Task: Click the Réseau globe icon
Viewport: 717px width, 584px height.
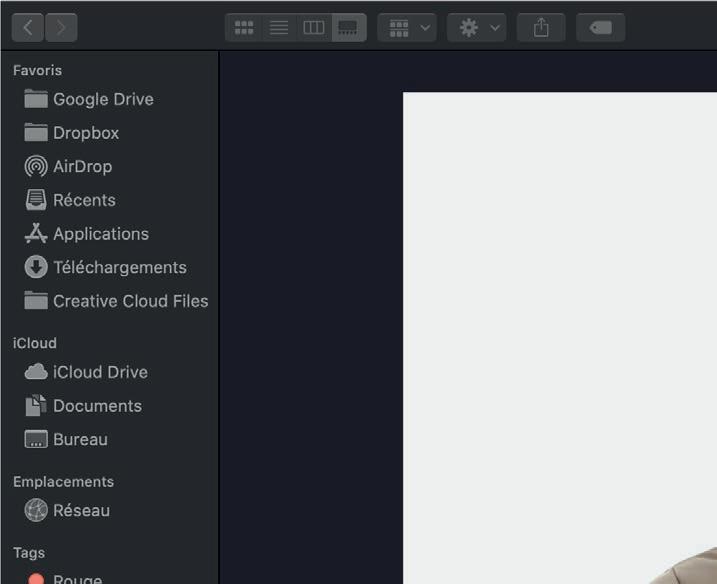Action: pos(36,510)
